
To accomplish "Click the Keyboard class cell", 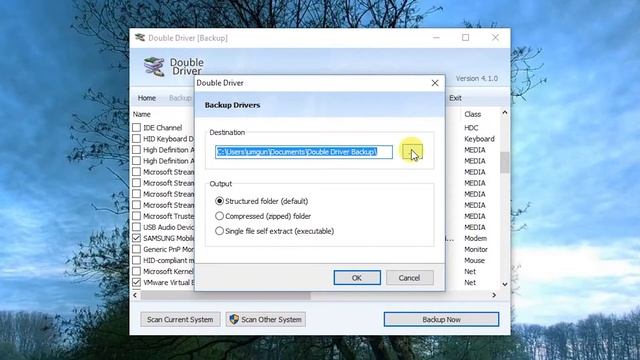I will [479, 139].
